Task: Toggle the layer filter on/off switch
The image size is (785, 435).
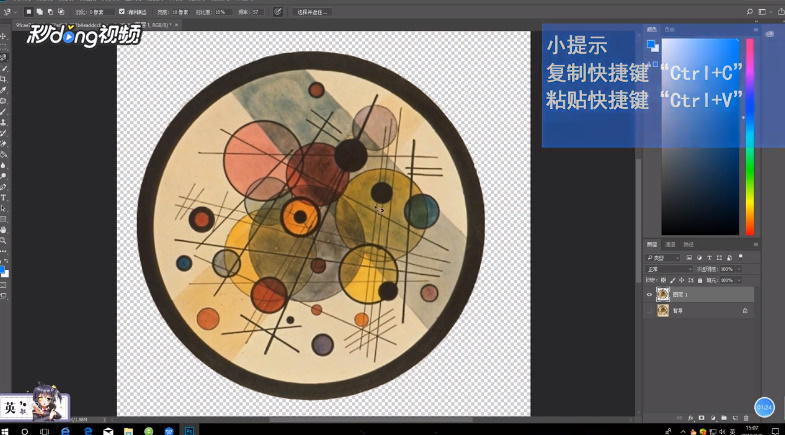Action: point(741,258)
